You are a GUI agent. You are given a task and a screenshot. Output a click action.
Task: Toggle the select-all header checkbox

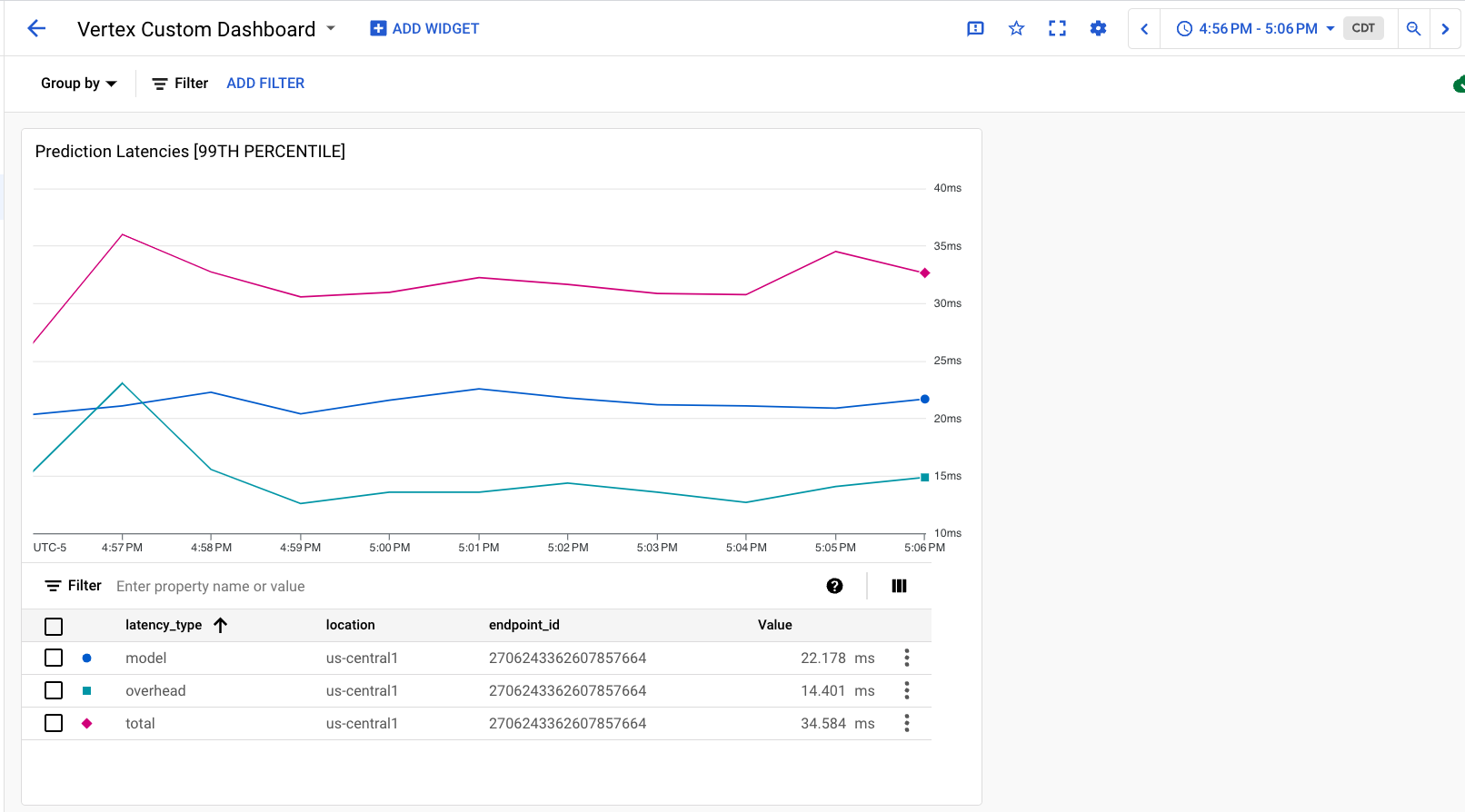tap(54, 626)
